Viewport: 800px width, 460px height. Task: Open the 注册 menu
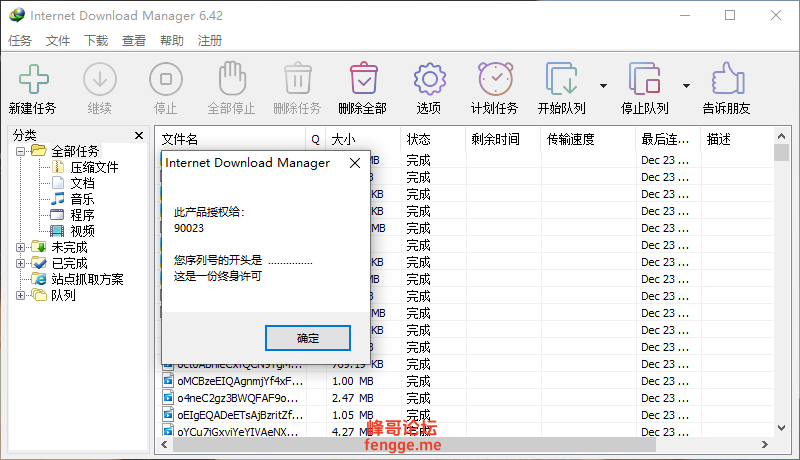pyautogui.click(x=210, y=40)
